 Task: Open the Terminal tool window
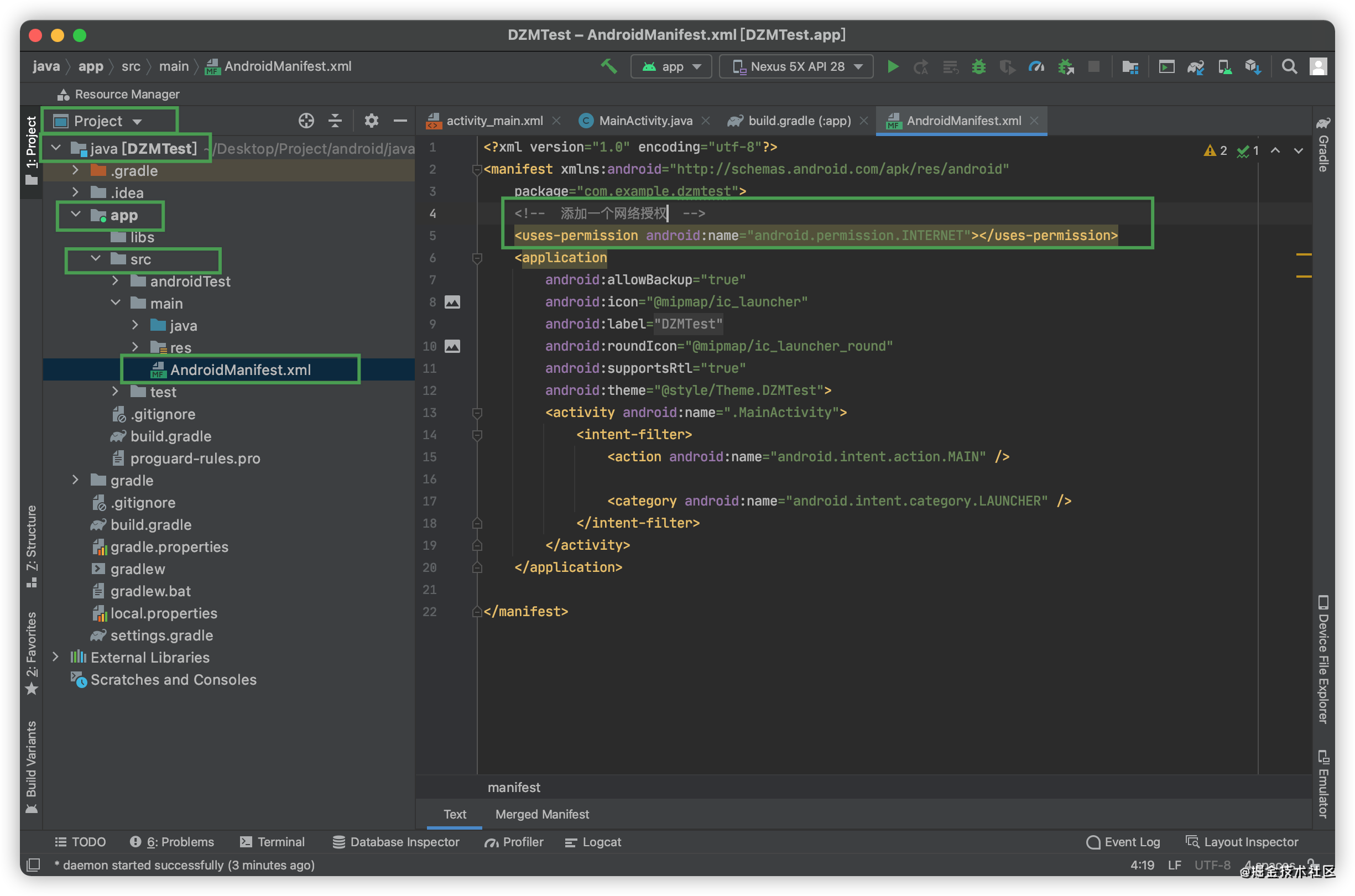click(x=272, y=842)
